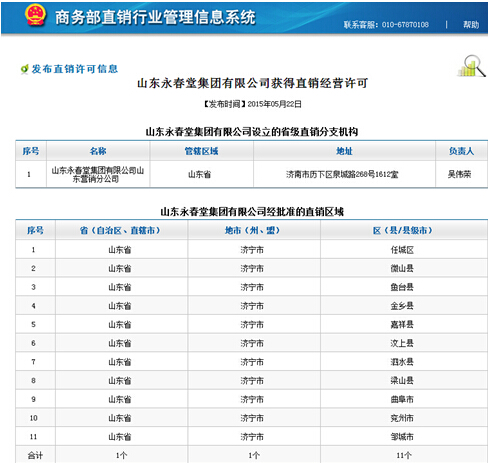Click the 名称 column header in branch table

coord(98,151)
